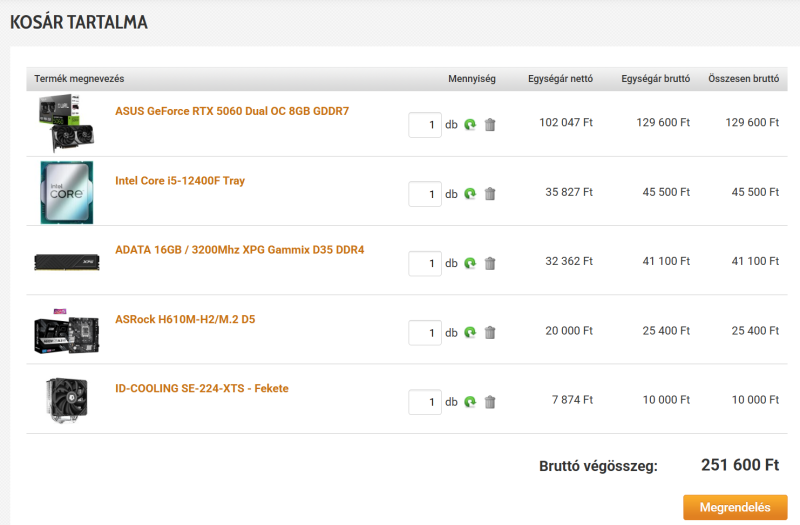Viewport: 800px width, 525px height.
Task: Click the 32 362 Ft net price
Action: (569, 261)
